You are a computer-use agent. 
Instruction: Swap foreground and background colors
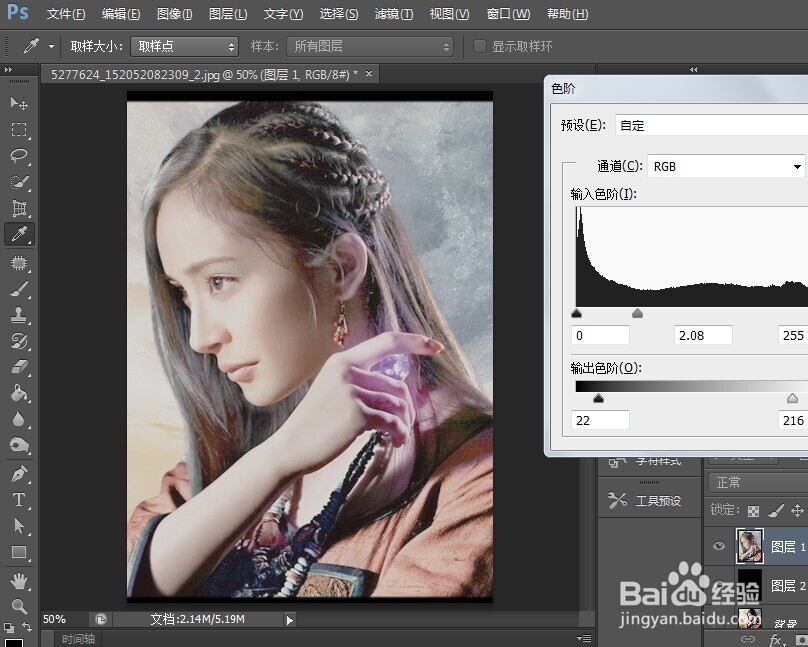click(x=27, y=627)
